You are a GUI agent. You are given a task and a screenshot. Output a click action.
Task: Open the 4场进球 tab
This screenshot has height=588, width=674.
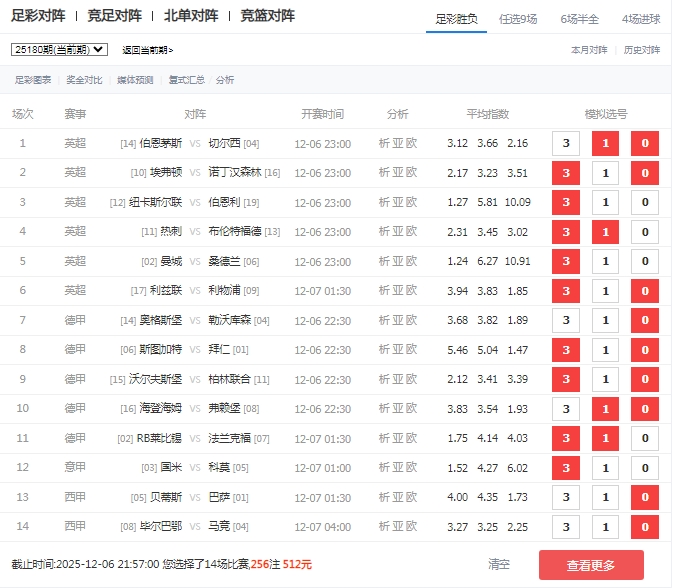[641, 18]
